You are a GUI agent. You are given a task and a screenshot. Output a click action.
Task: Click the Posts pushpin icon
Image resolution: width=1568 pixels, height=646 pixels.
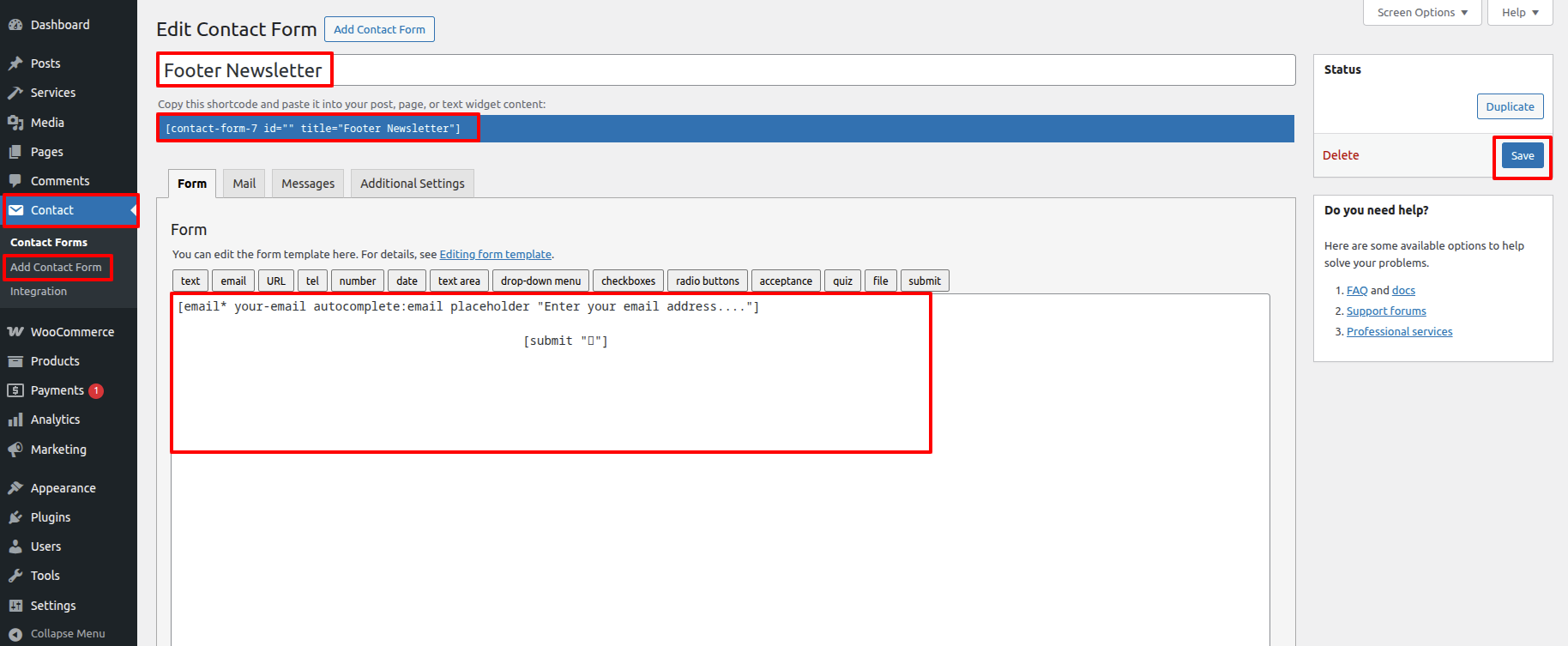pos(15,63)
